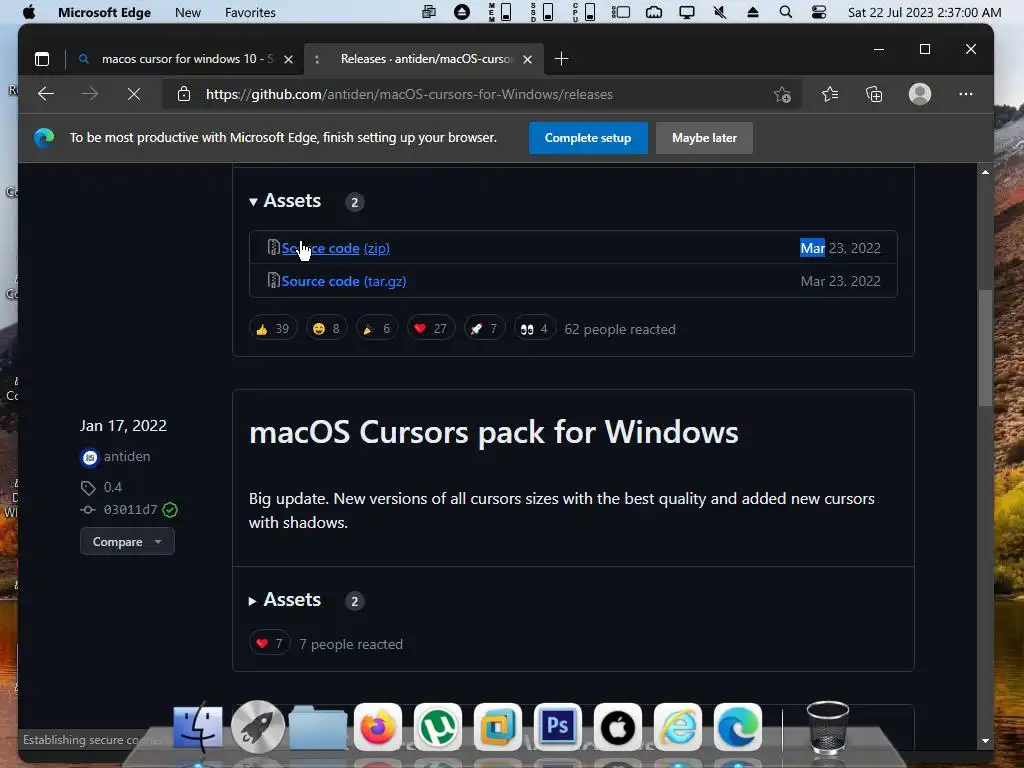
Task: Open commit 03011d7 link
Action: 130,509
